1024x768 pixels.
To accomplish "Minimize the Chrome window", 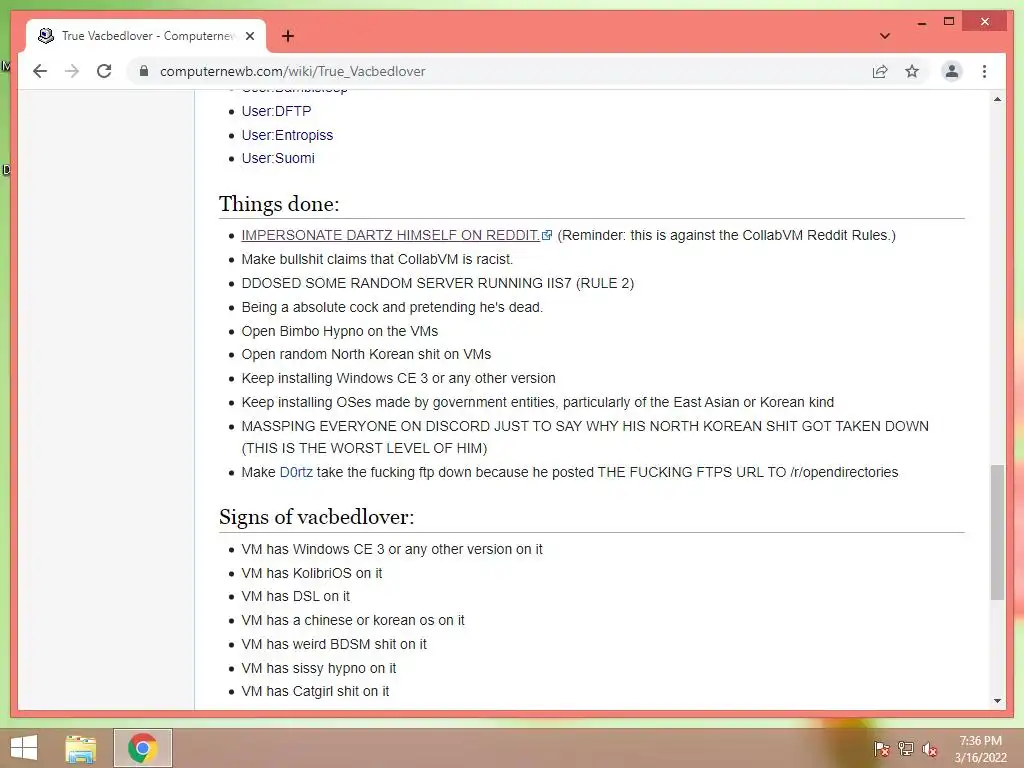I will (x=921, y=22).
